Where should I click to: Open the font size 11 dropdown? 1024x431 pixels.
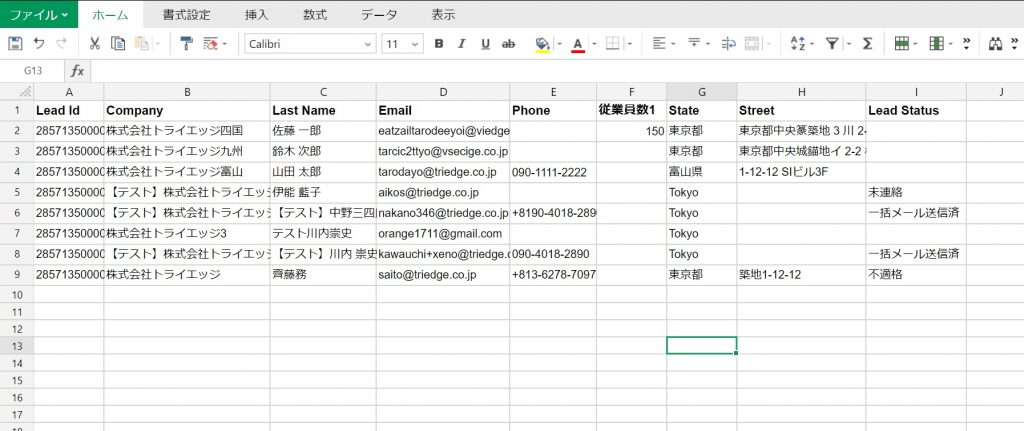click(415, 44)
